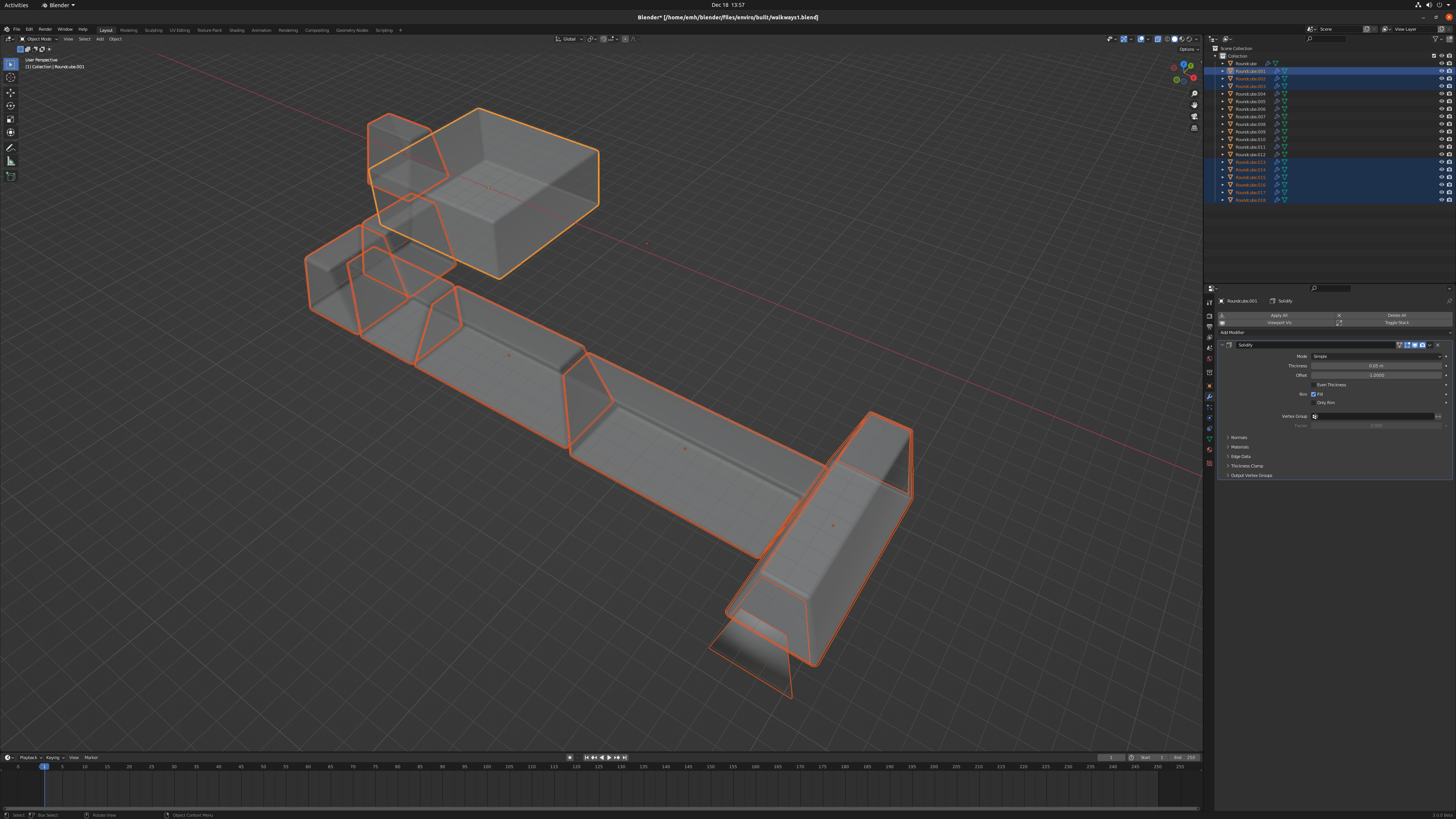Click the viewport pan hand icon

coord(1194,105)
